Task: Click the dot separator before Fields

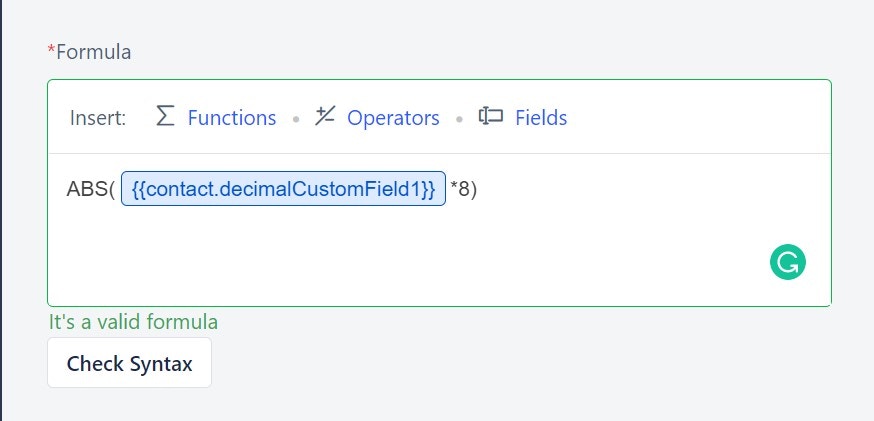Action: tap(459, 119)
